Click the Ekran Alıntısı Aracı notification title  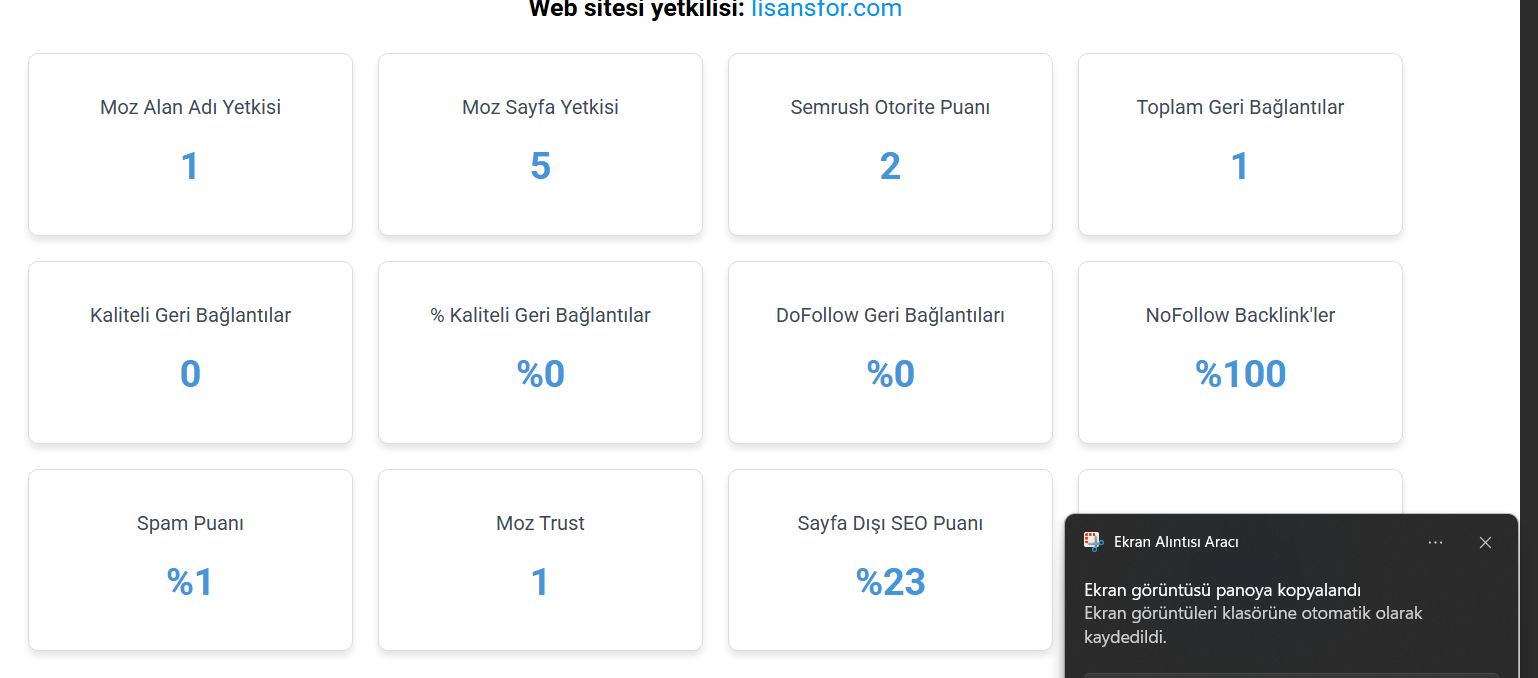click(1176, 542)
